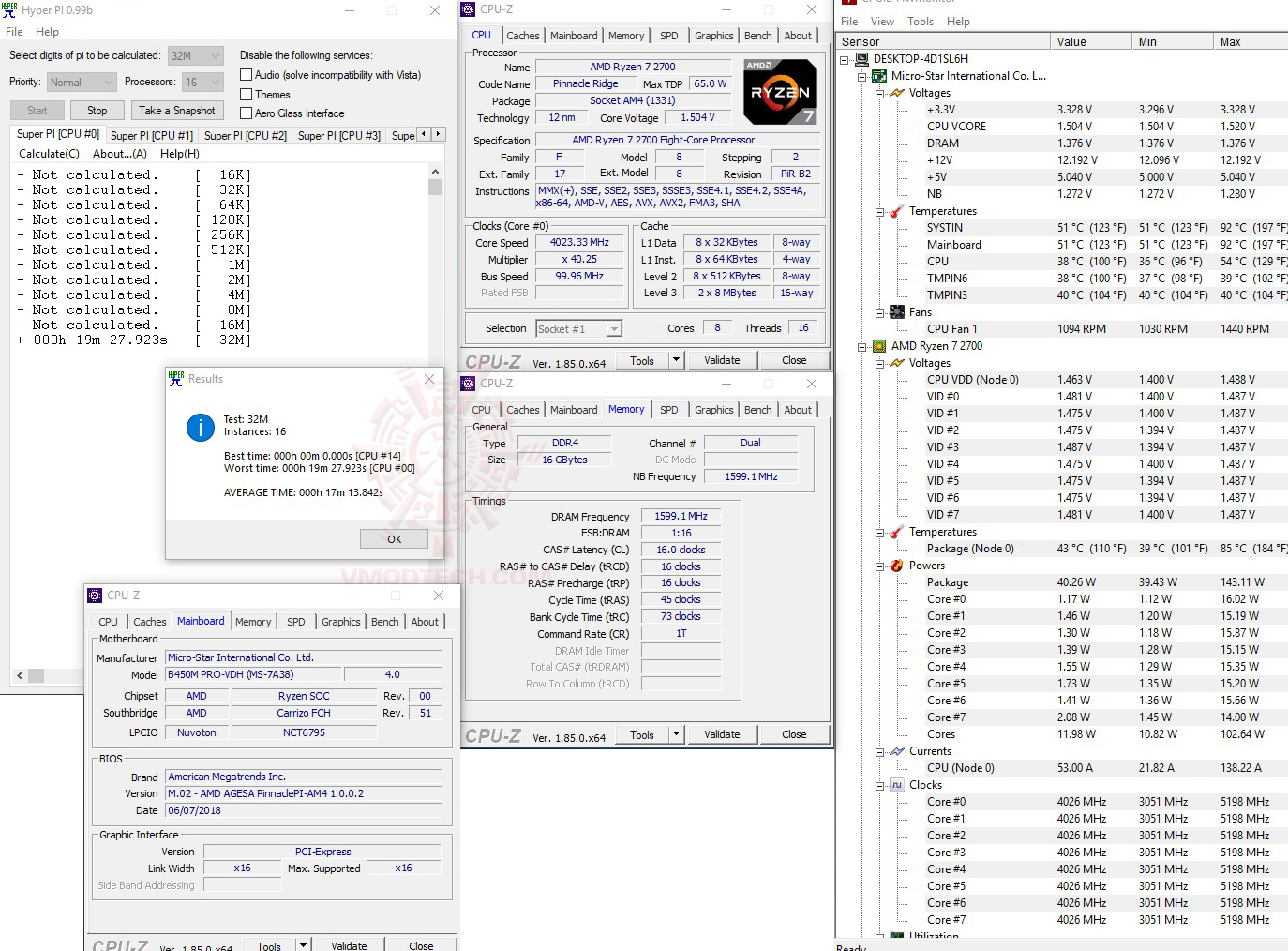Open the View menu in HWMonitor
The image size is (1288, 951).
point(882,21)
